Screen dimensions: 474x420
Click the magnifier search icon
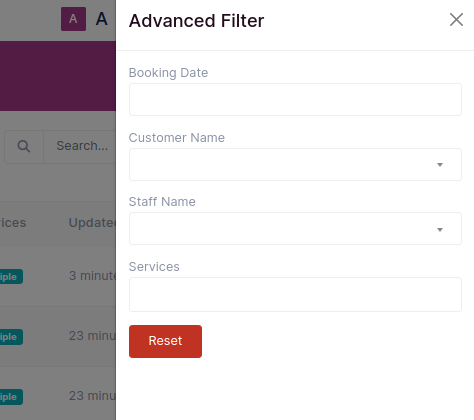click(x=24, y=146)
